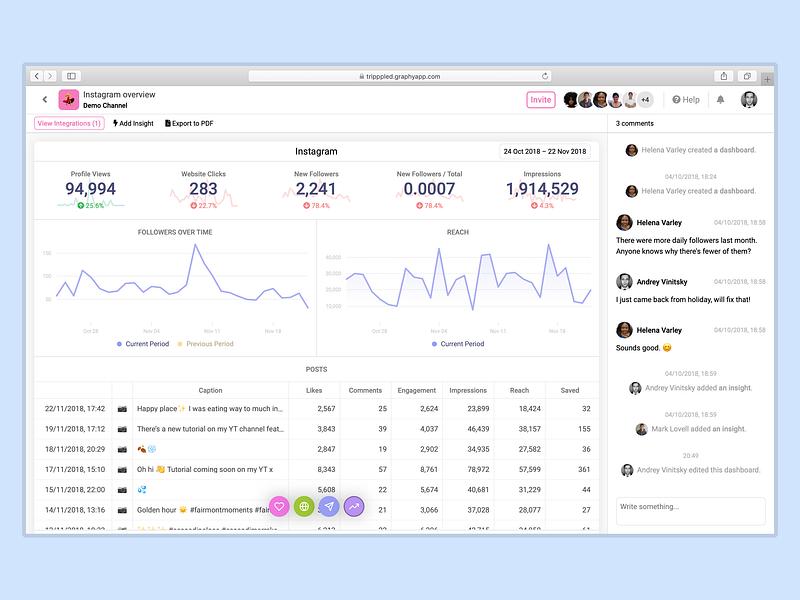The image size is (800, 600).
Task: Open your profile avatar menu
Action: click(x=749, y=99)
